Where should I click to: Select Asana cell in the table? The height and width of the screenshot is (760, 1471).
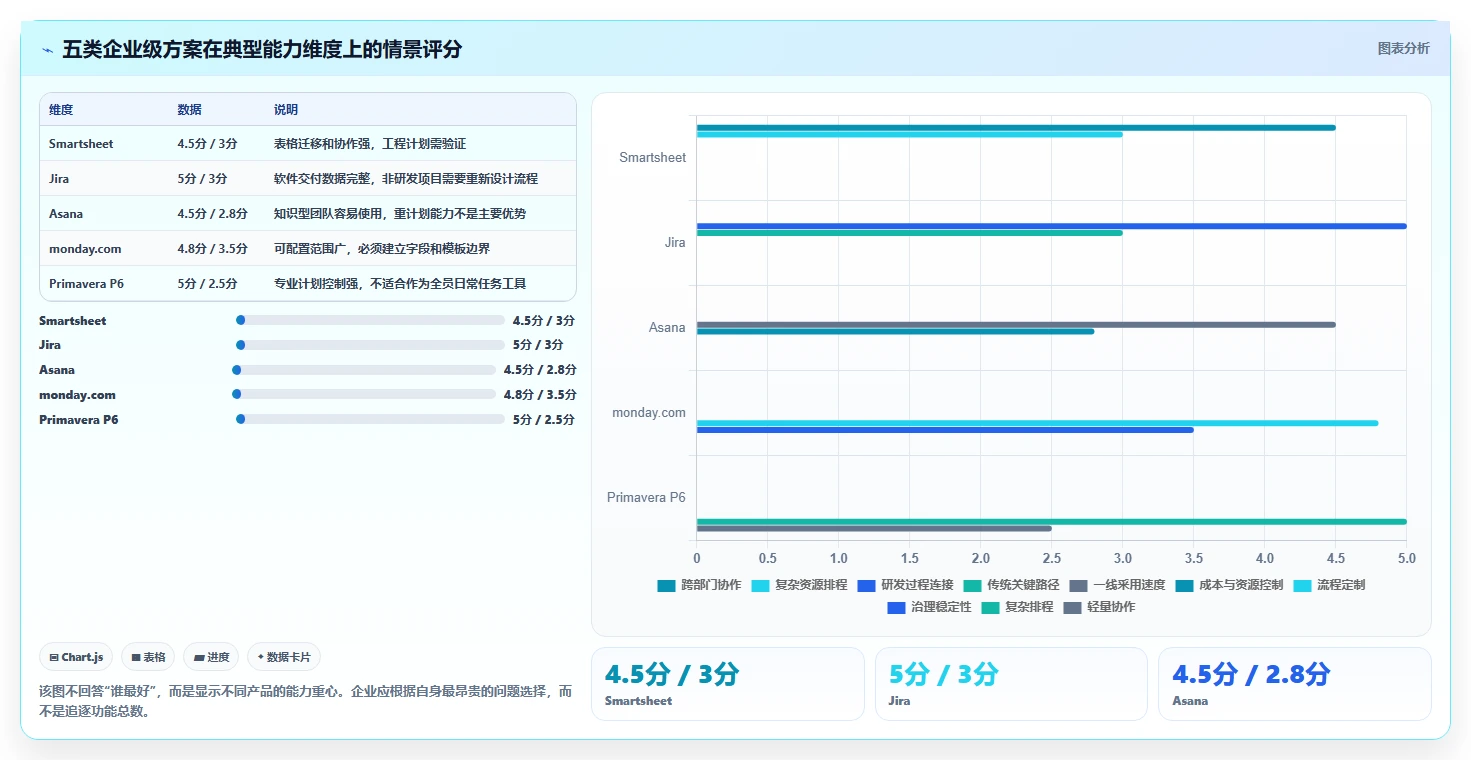[x=66, y=214]
